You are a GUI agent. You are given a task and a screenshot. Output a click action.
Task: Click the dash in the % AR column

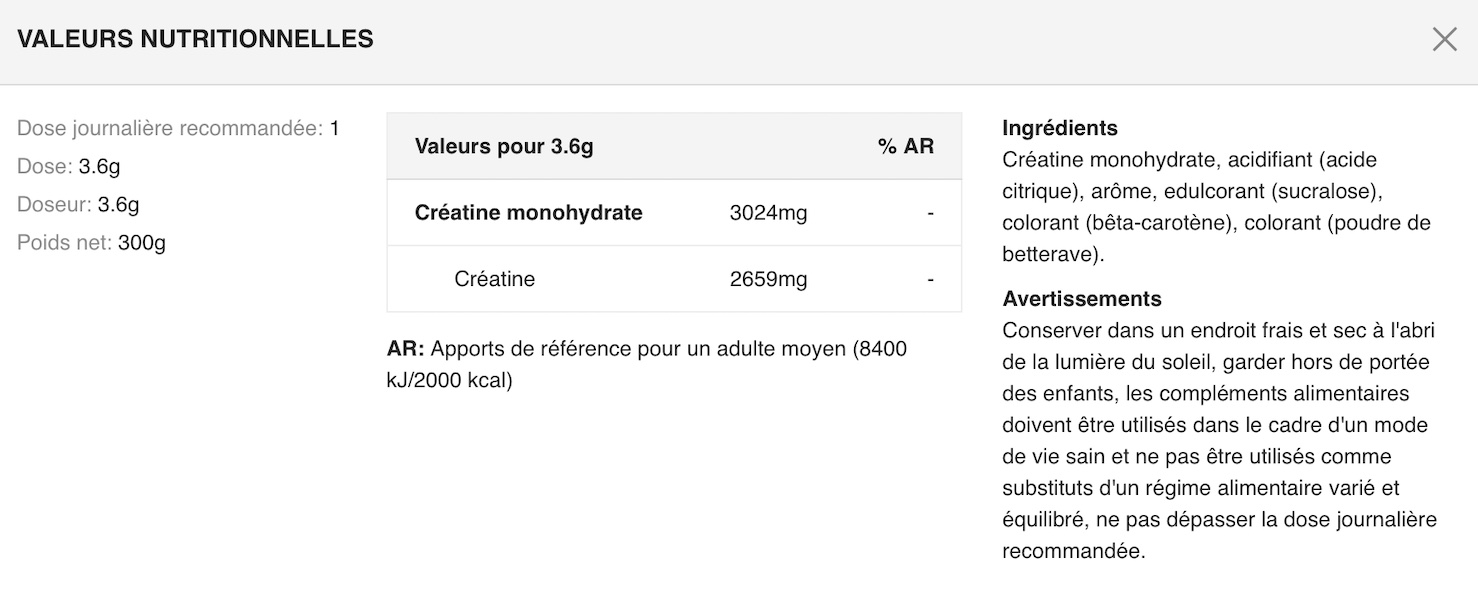click(x=930, y=212)
